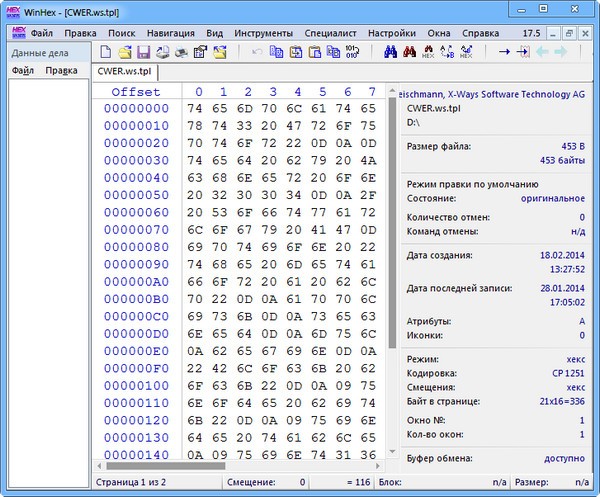The width and height of the screenshot is (600, 497).
Task: Save the file with the floppy disk icon
Action: click(x=144, y=51)
